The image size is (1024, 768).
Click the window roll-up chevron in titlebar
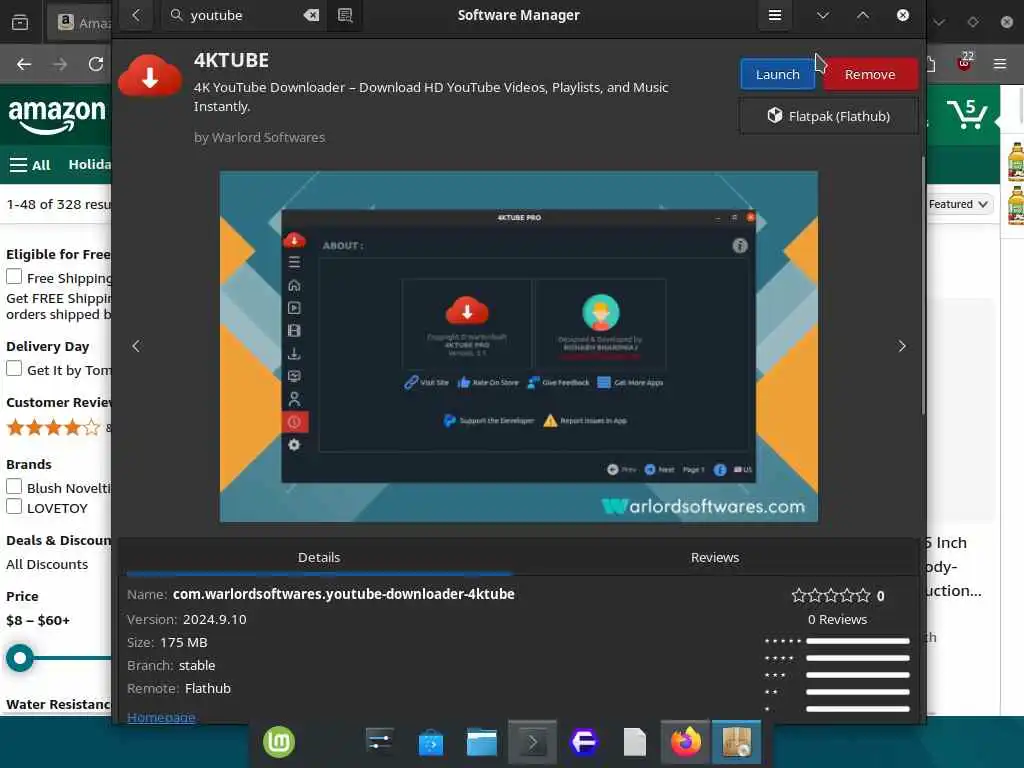click(863, 15)
